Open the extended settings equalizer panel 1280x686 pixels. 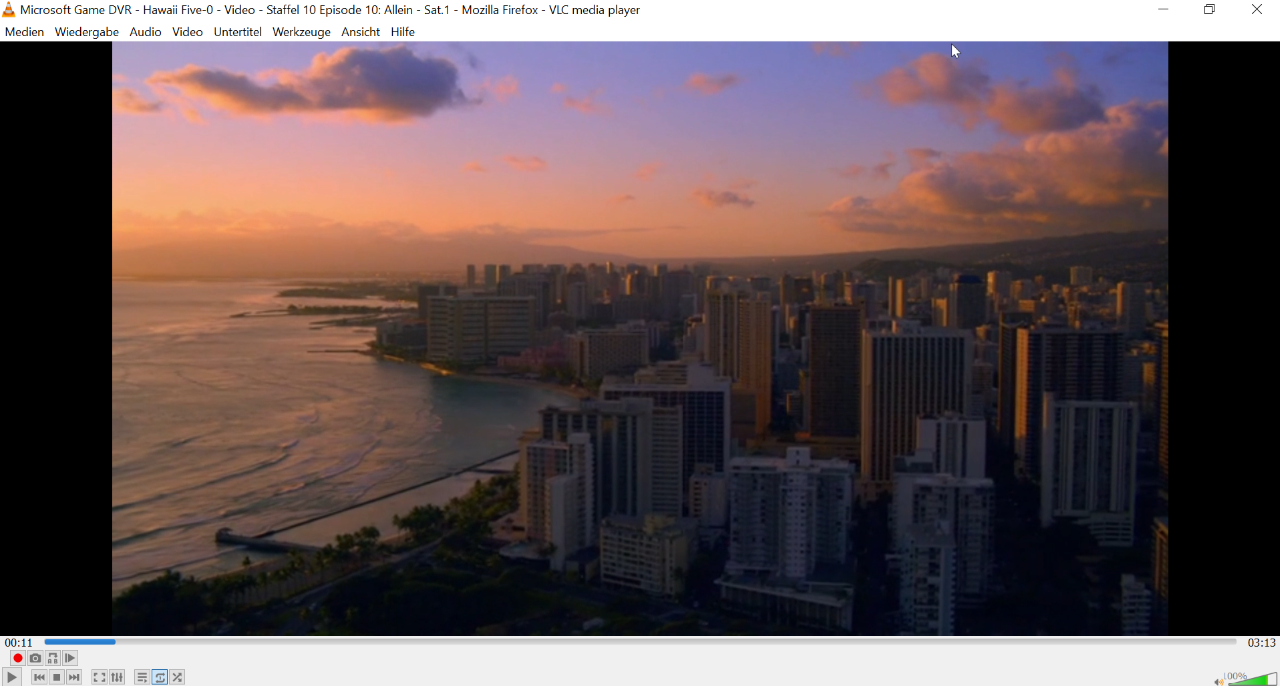pos(117,677)
